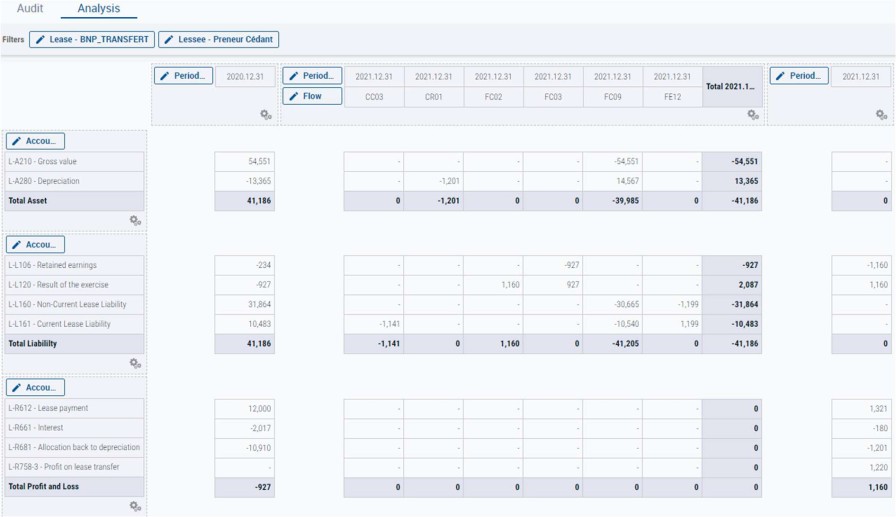Click the -31,864 Non-Current Lease Liability total

point(732,304)
